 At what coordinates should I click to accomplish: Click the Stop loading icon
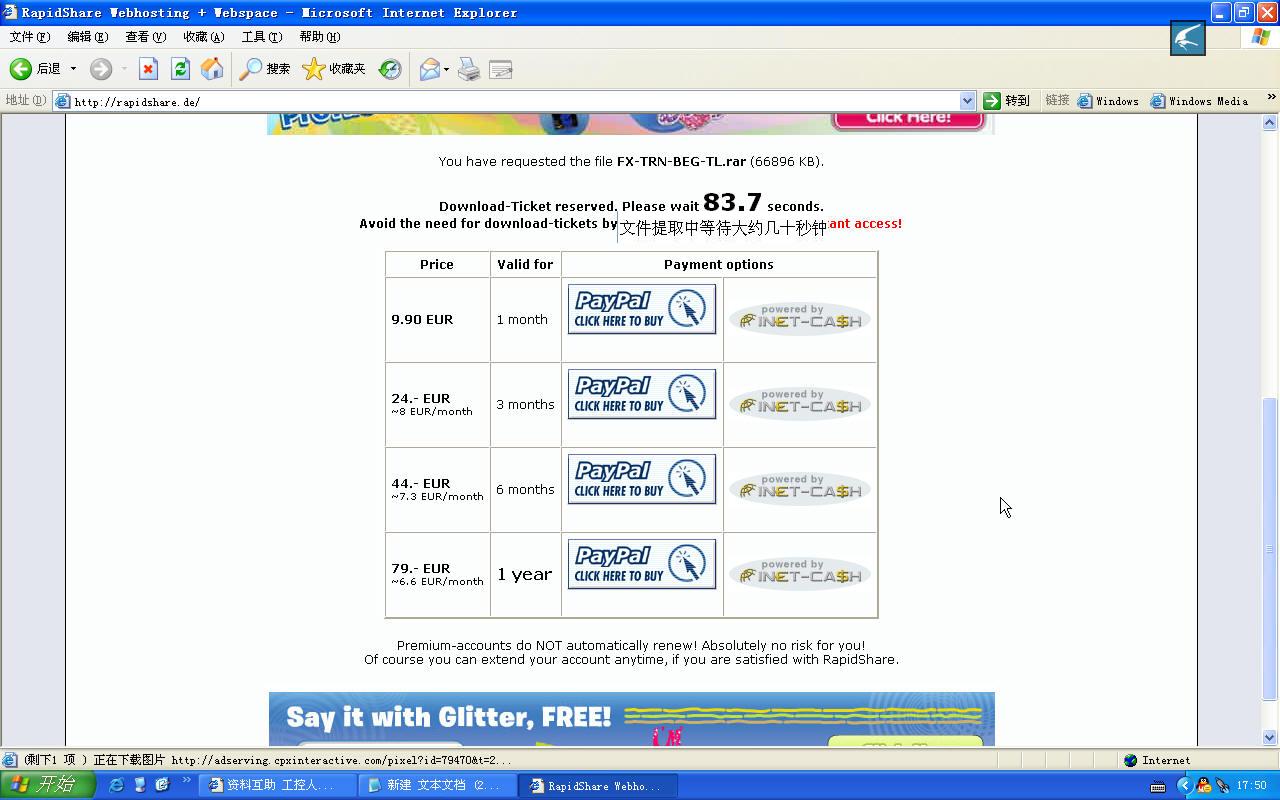click(x=148, y=69)
